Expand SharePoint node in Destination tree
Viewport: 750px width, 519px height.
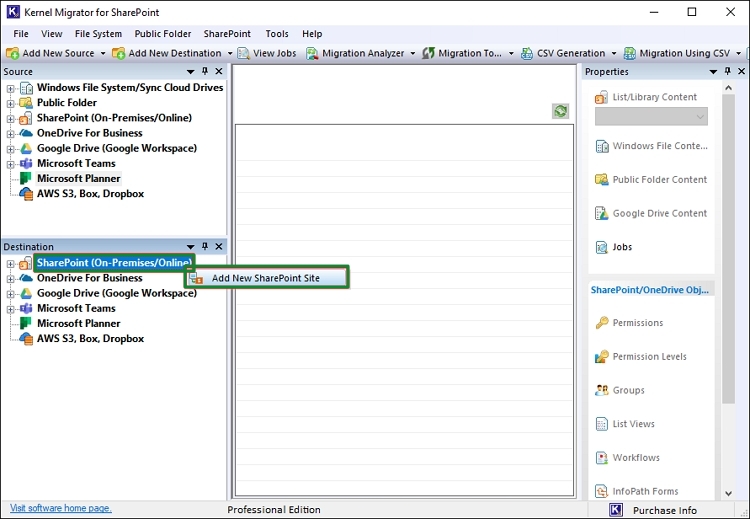click(x=11, y=264)
